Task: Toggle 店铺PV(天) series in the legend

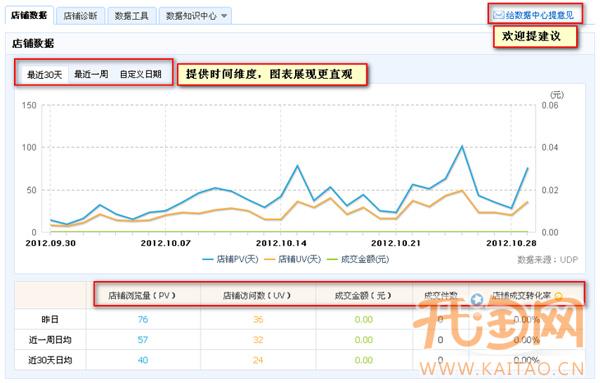Action: pos(230,259)
